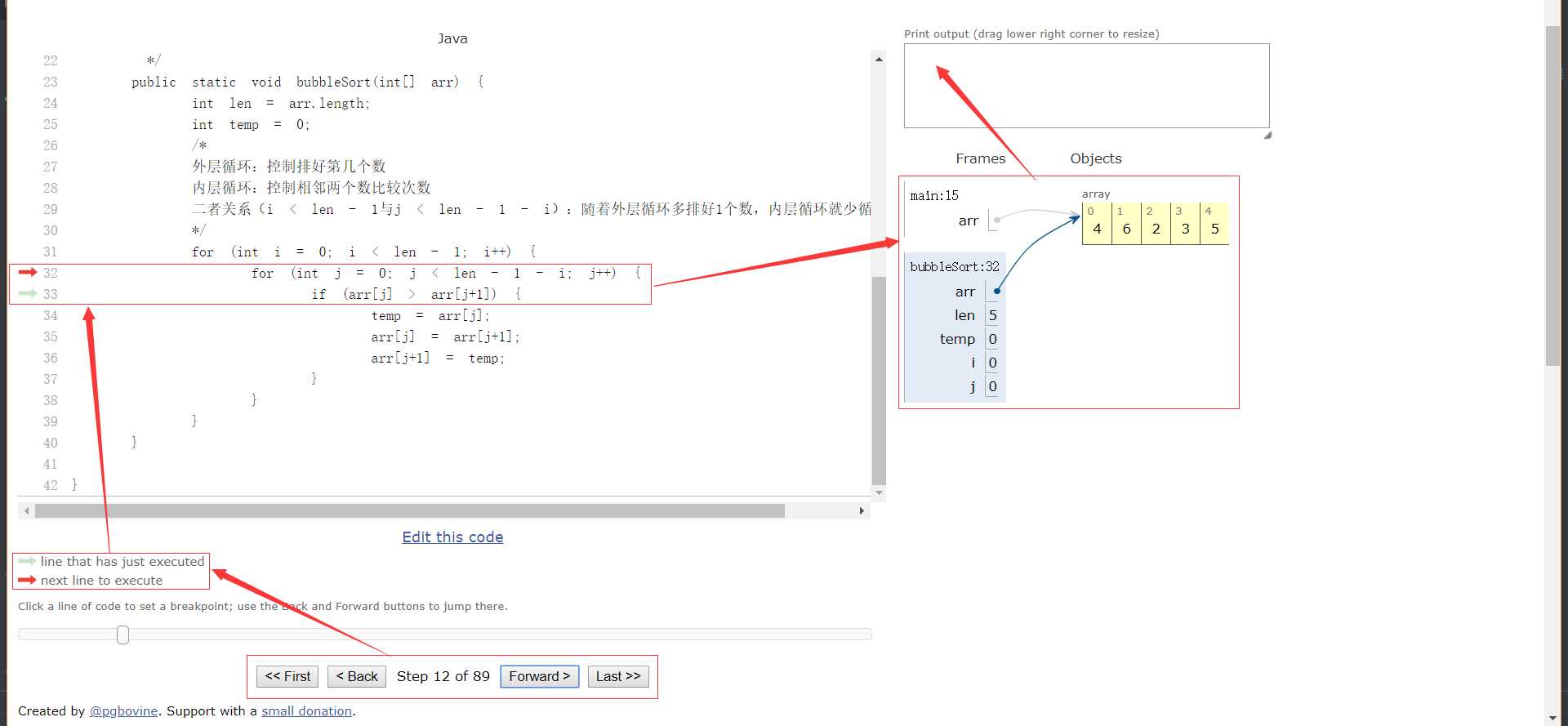Screen dimensions: 1568x726
Task: Click the temp variable value 0
Action: 993,339
